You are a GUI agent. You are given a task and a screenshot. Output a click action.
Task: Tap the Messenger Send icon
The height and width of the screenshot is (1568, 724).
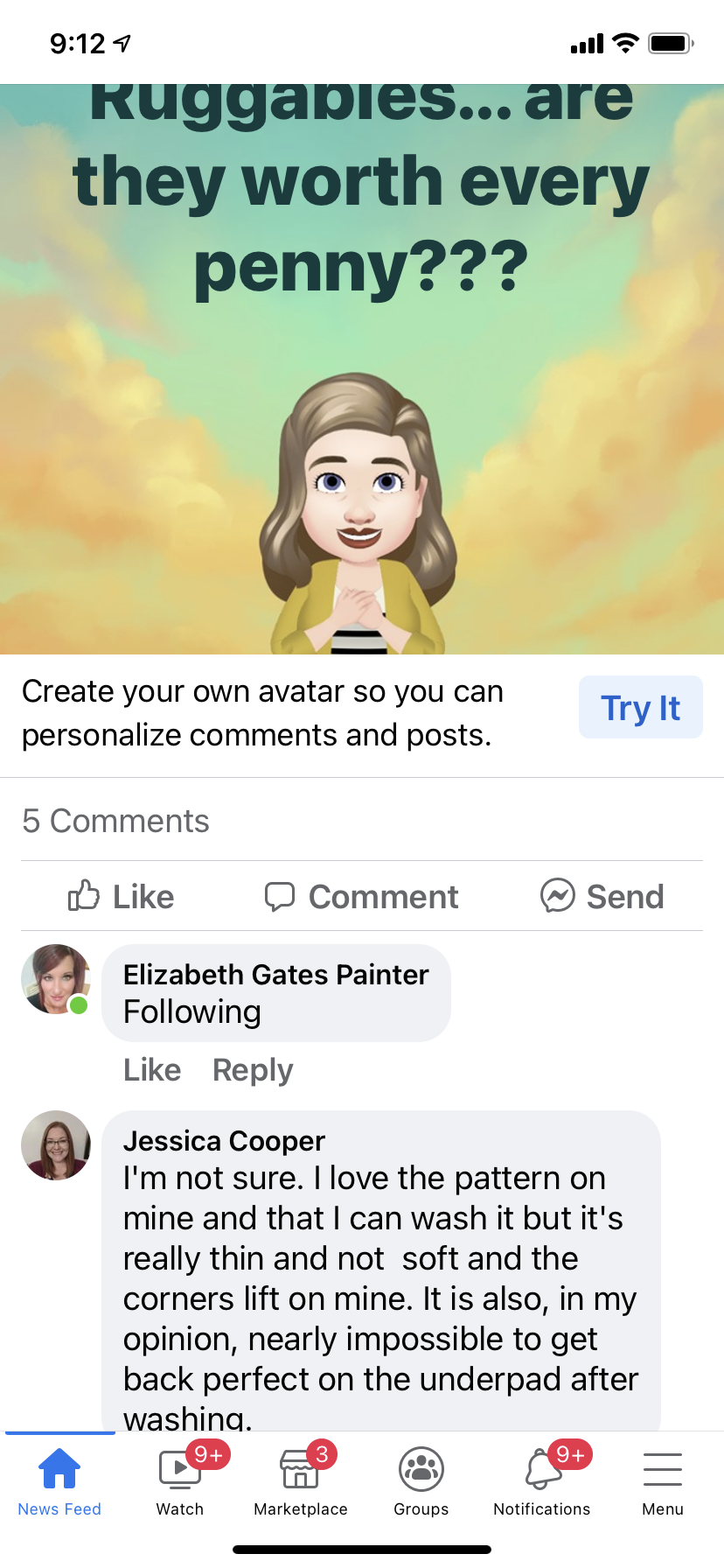pos(557,895)
